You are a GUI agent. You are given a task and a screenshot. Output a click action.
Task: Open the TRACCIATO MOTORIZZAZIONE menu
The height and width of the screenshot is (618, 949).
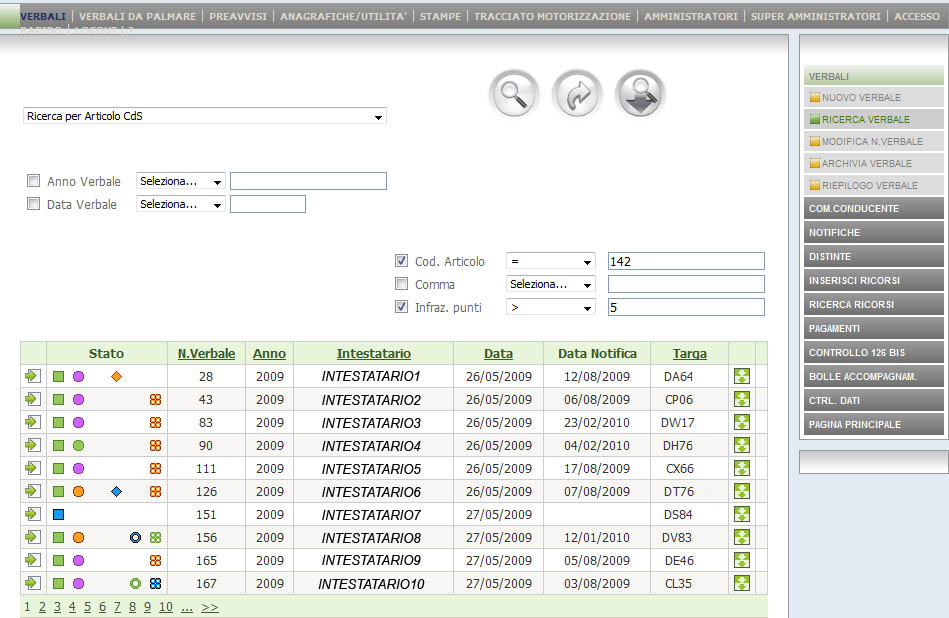click(x=552, y=16)
